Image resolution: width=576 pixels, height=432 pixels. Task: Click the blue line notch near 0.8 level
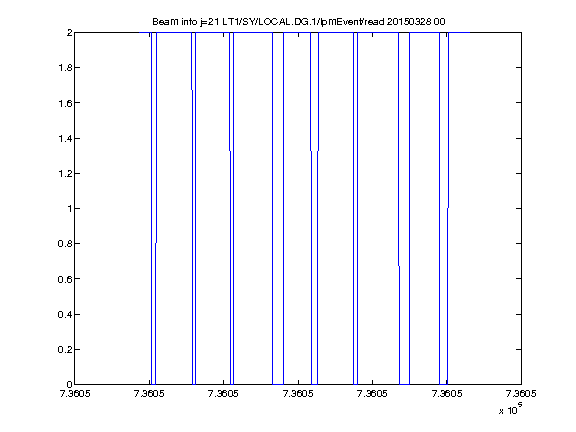(156, 243)
